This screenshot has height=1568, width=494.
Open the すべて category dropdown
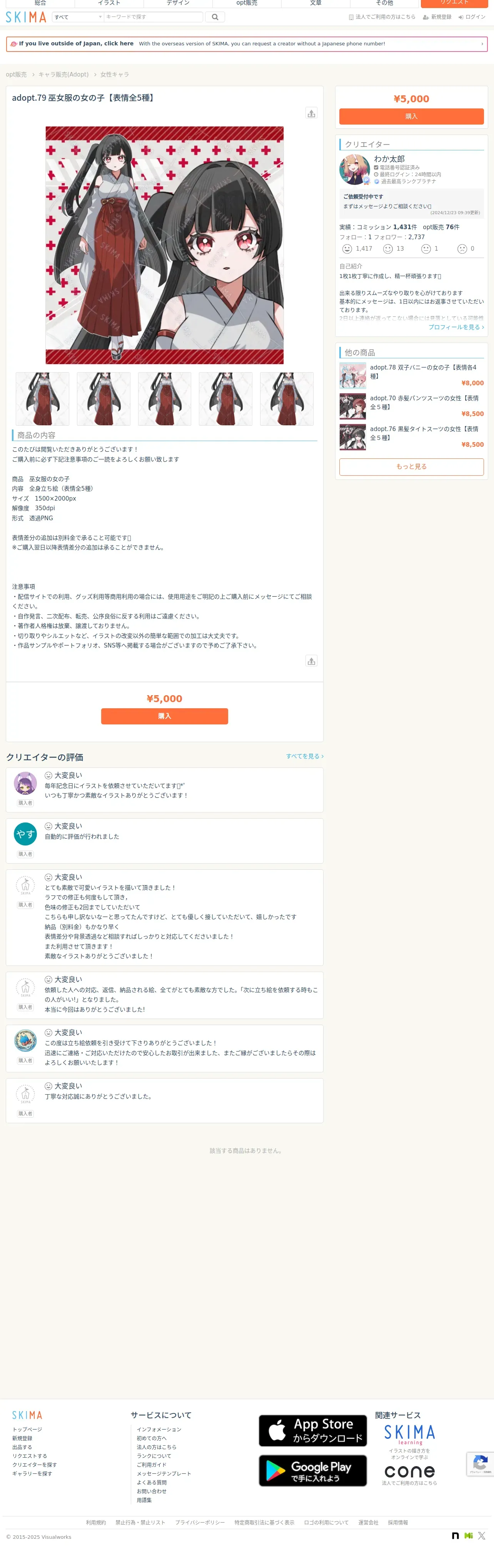(78, 17)
